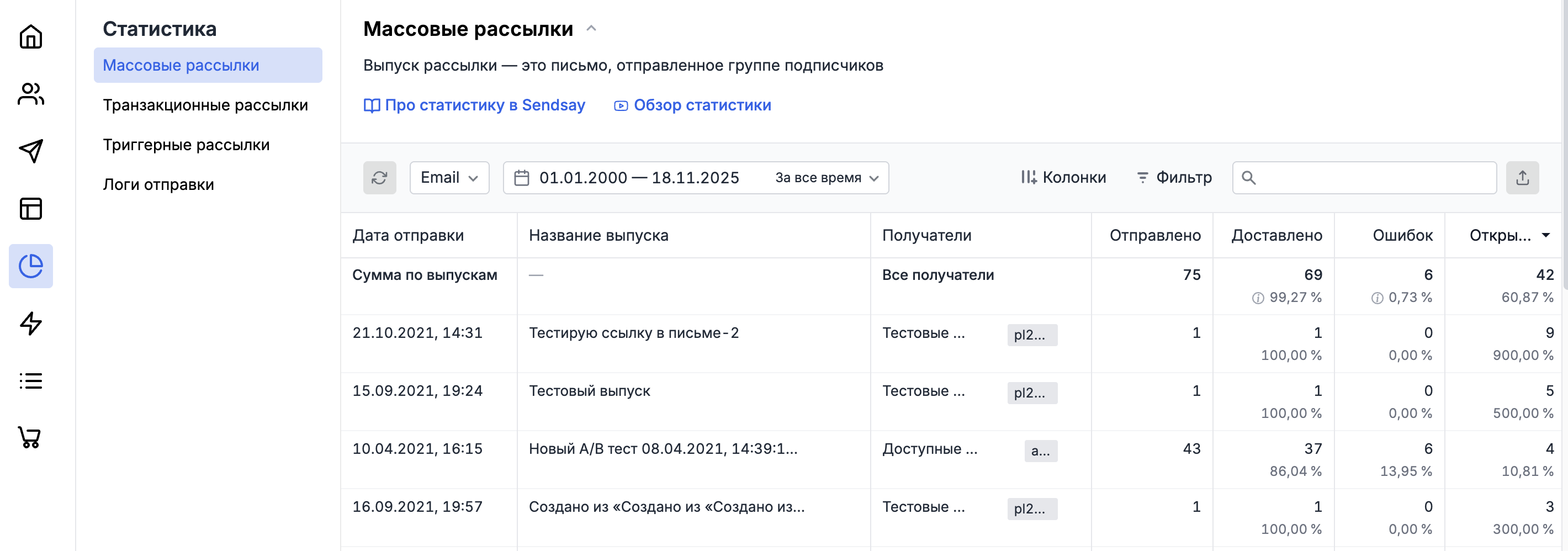Open lists via list icon
This screenshot has height=551, width=1568.
[x=30, y=380]
